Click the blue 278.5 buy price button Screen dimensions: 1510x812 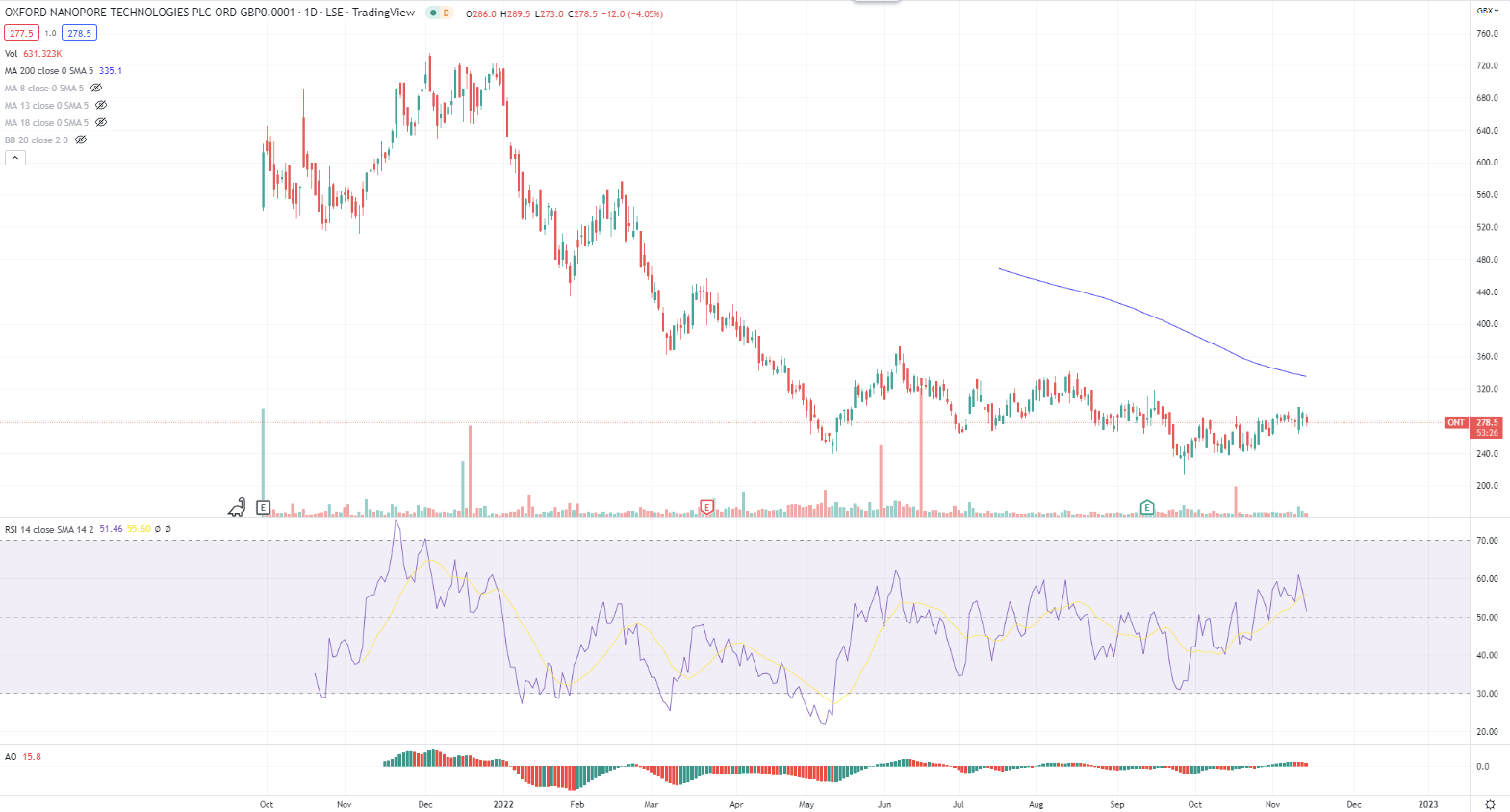79,33
